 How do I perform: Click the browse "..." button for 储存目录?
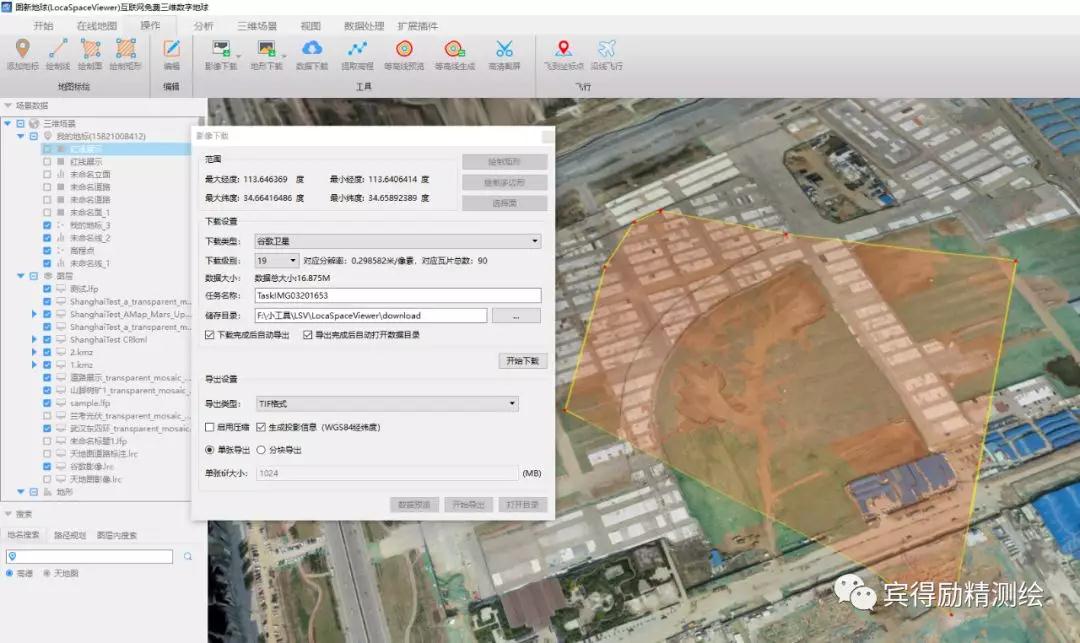click(517, 316)
